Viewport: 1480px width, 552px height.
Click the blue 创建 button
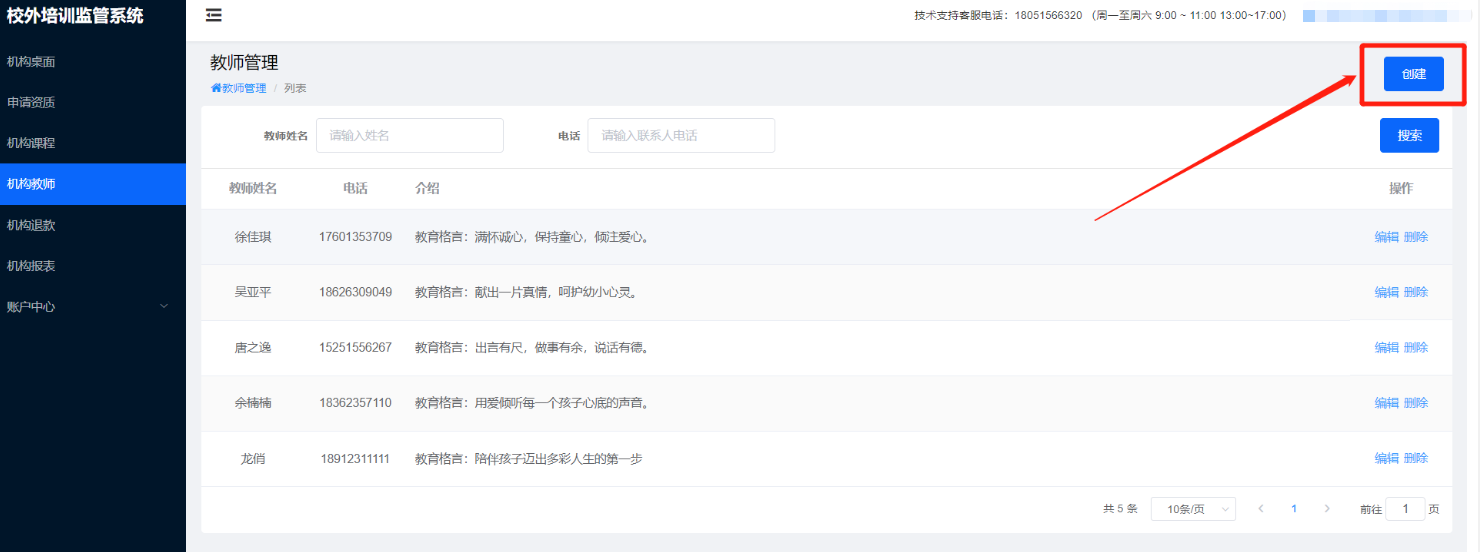[1413, 74]
